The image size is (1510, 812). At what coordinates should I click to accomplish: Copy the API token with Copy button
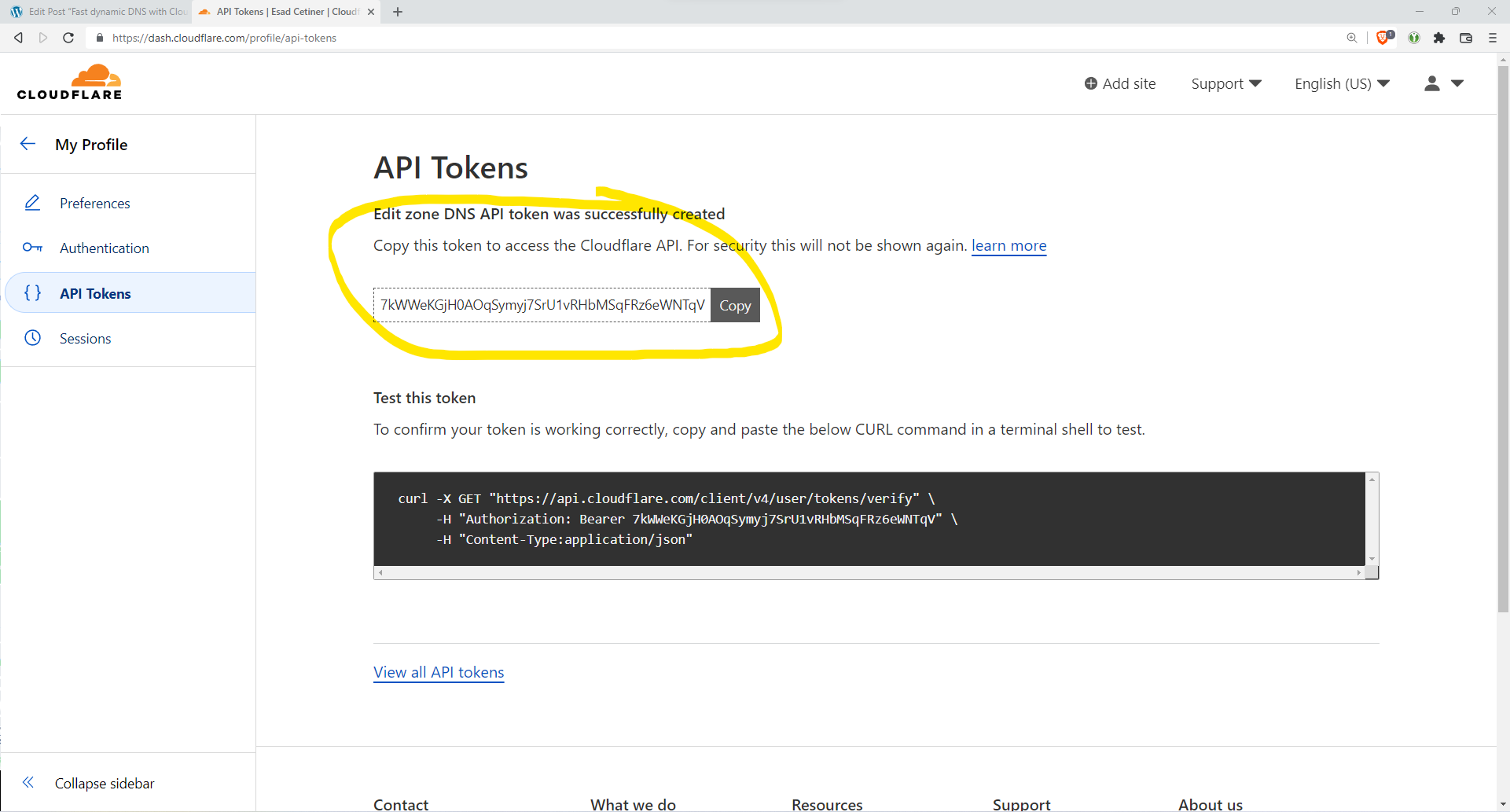735,305
